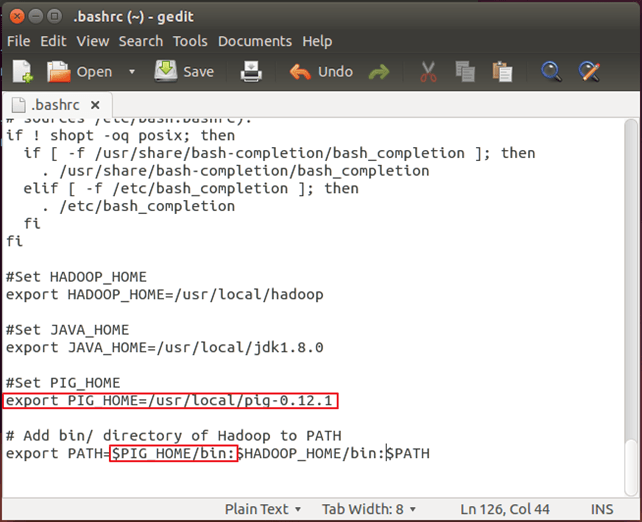Click the Copy icon

(x=465, y=72)
